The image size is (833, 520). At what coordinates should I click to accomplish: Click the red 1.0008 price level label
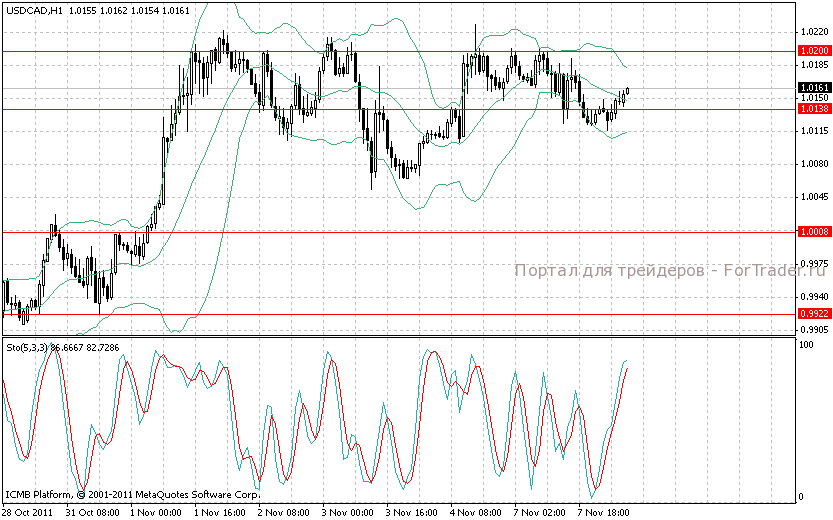pos(814,232)
